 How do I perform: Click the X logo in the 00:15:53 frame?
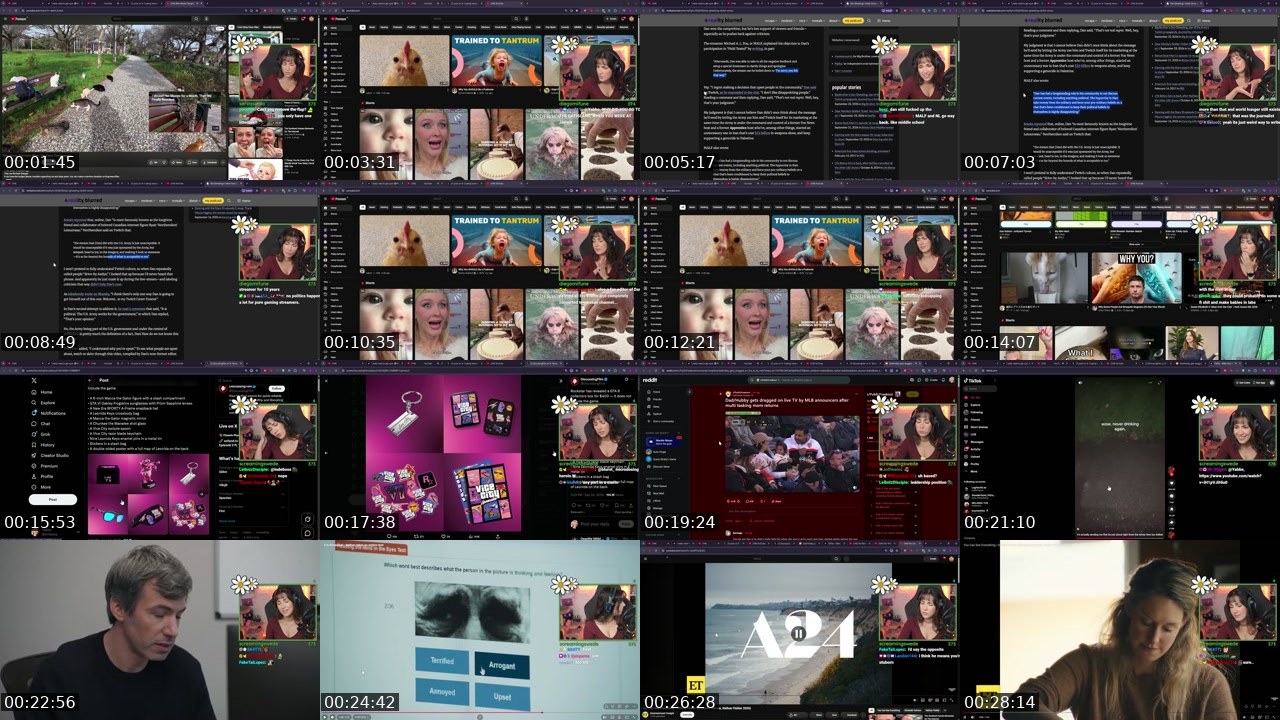(x=34, y=380)
